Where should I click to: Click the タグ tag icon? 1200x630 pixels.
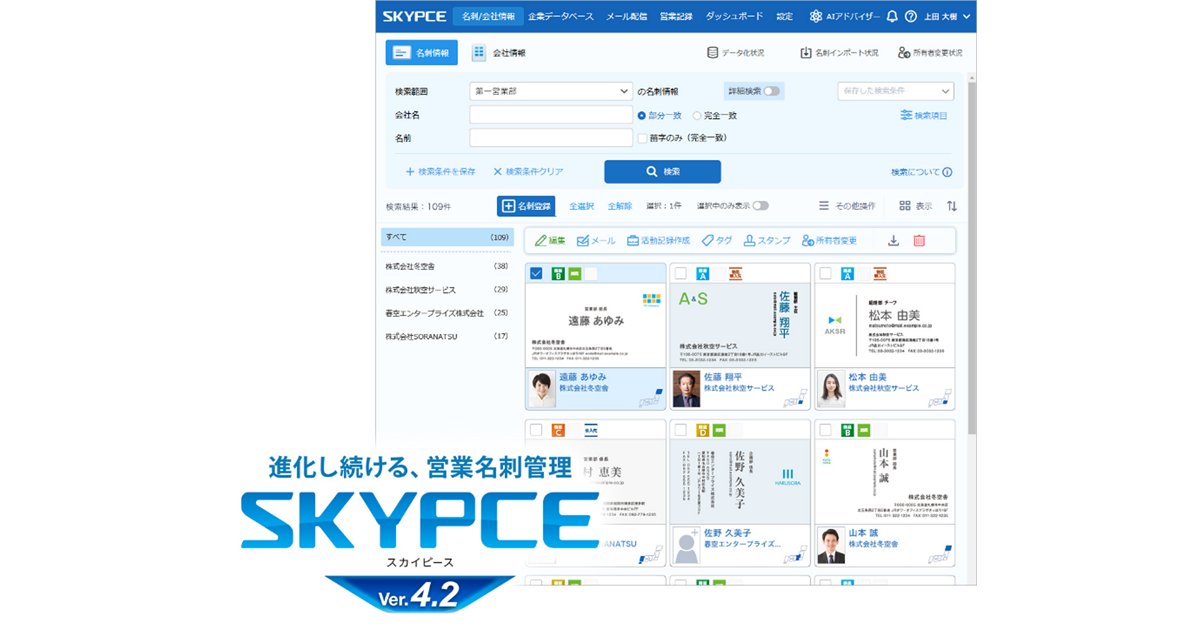point(707,241)
